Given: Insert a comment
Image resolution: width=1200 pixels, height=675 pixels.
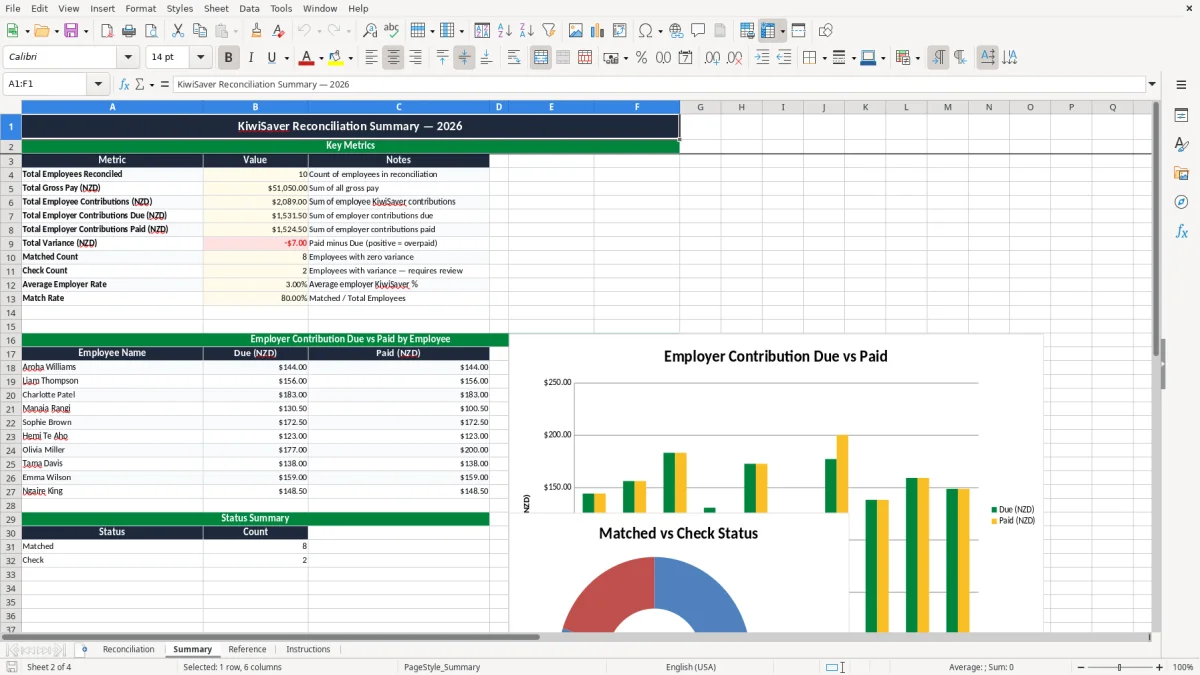Looking at the screenshot, I should click(698, 31).
